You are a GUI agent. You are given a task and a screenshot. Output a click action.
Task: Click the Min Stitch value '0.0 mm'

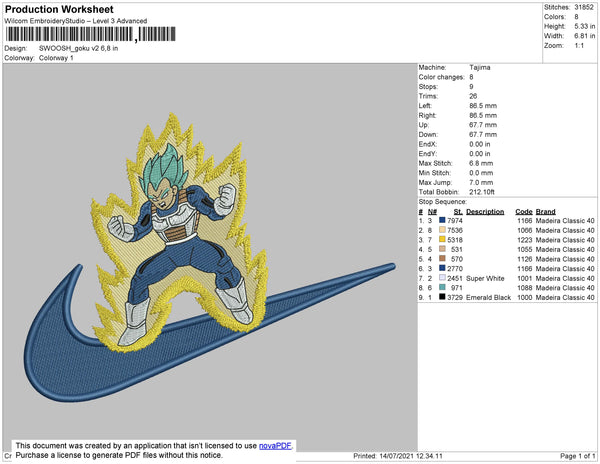pyautogui.click(x=481, y=173)
